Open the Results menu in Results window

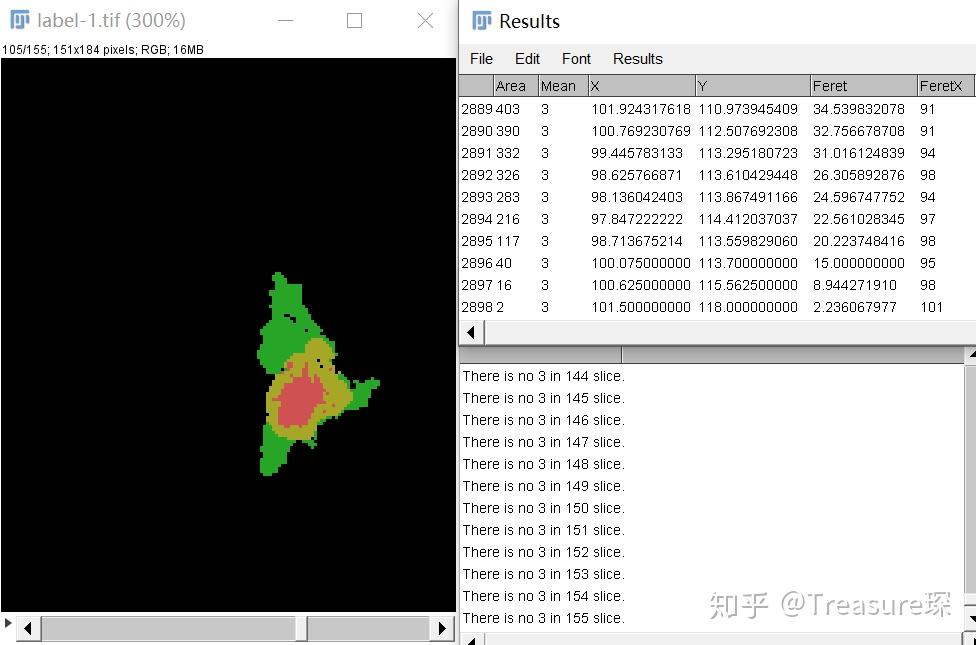pyautogui.click(x=637, y=59)
